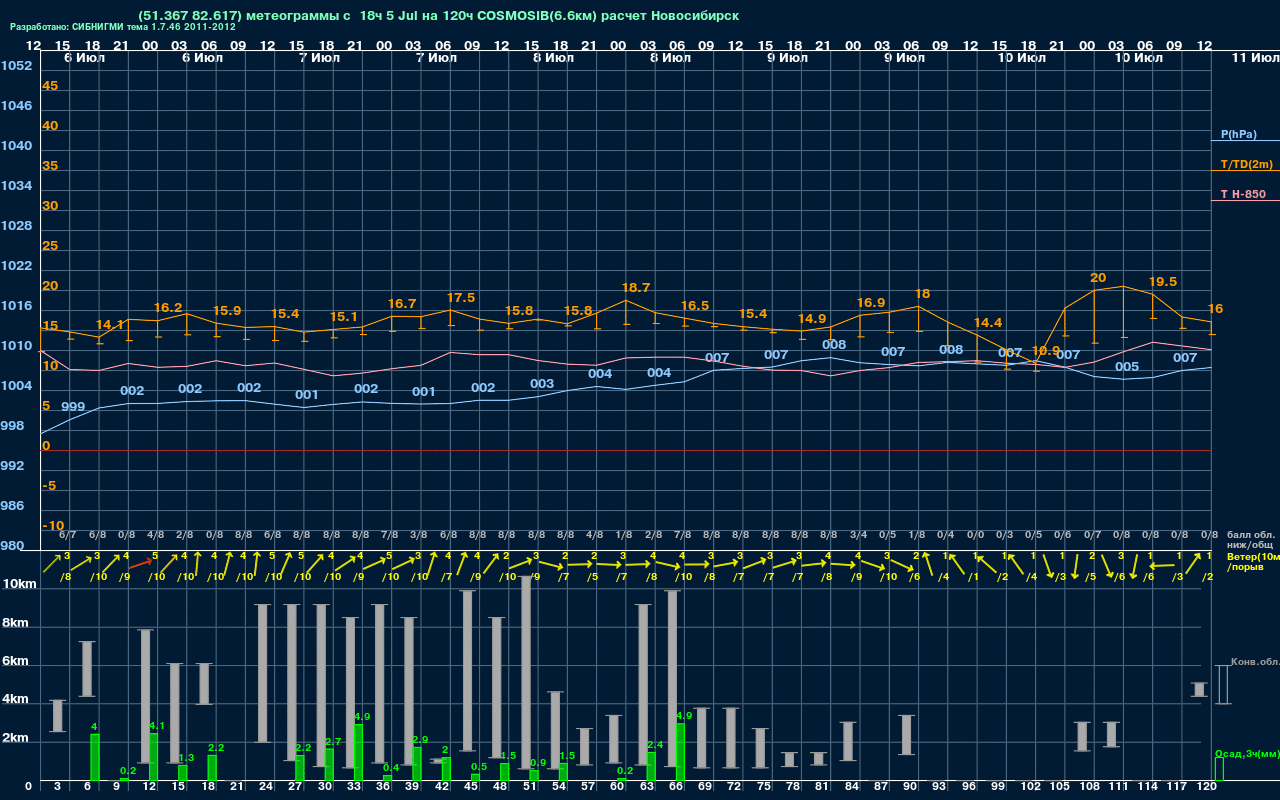Screen dimensions: 1280x800
Task: Click the балл обл. legend label
Action: click(x=1251, y=535)
